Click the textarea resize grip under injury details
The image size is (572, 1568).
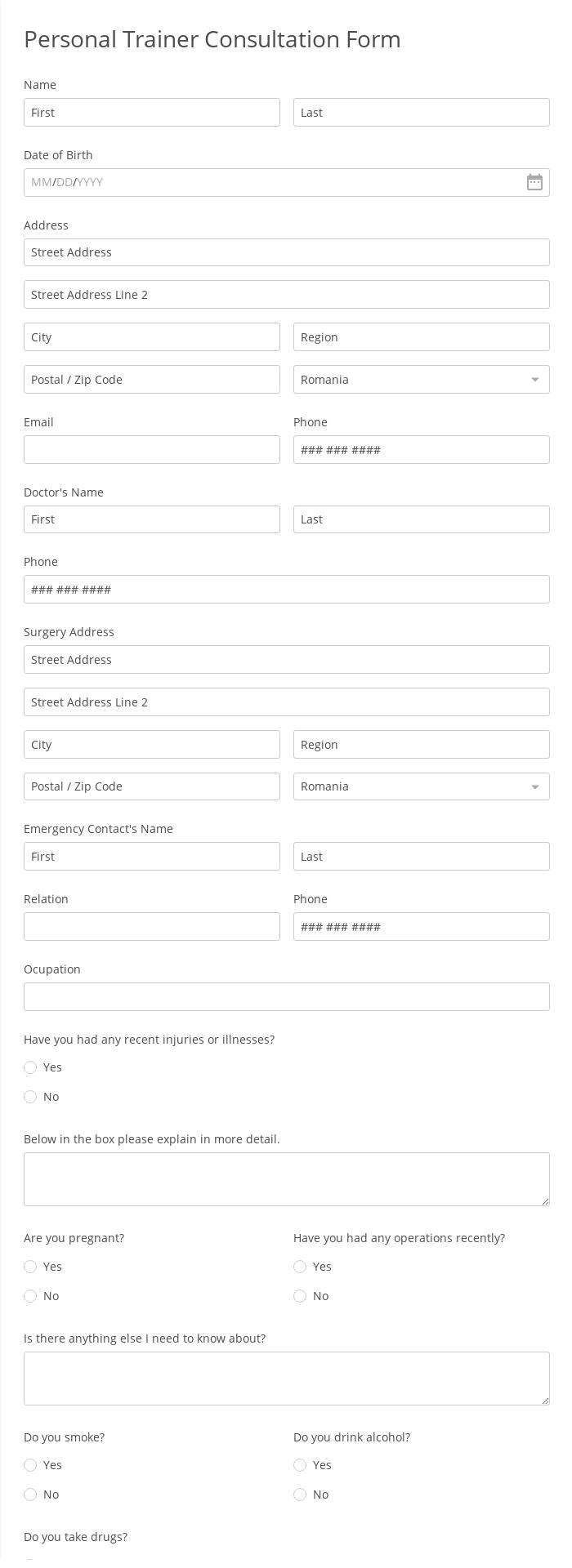[545, 1200]
